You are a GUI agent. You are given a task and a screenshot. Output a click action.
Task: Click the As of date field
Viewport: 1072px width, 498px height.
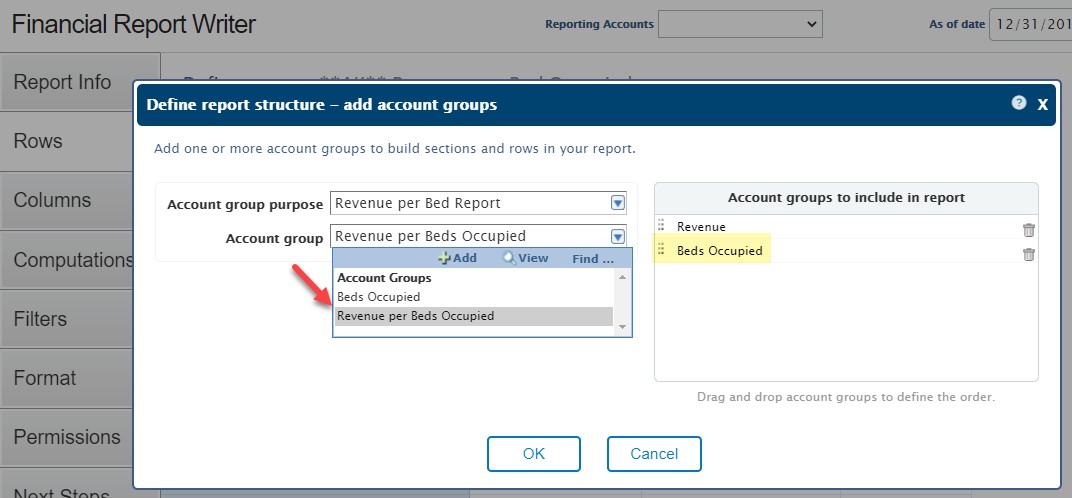click(1030, 25)
